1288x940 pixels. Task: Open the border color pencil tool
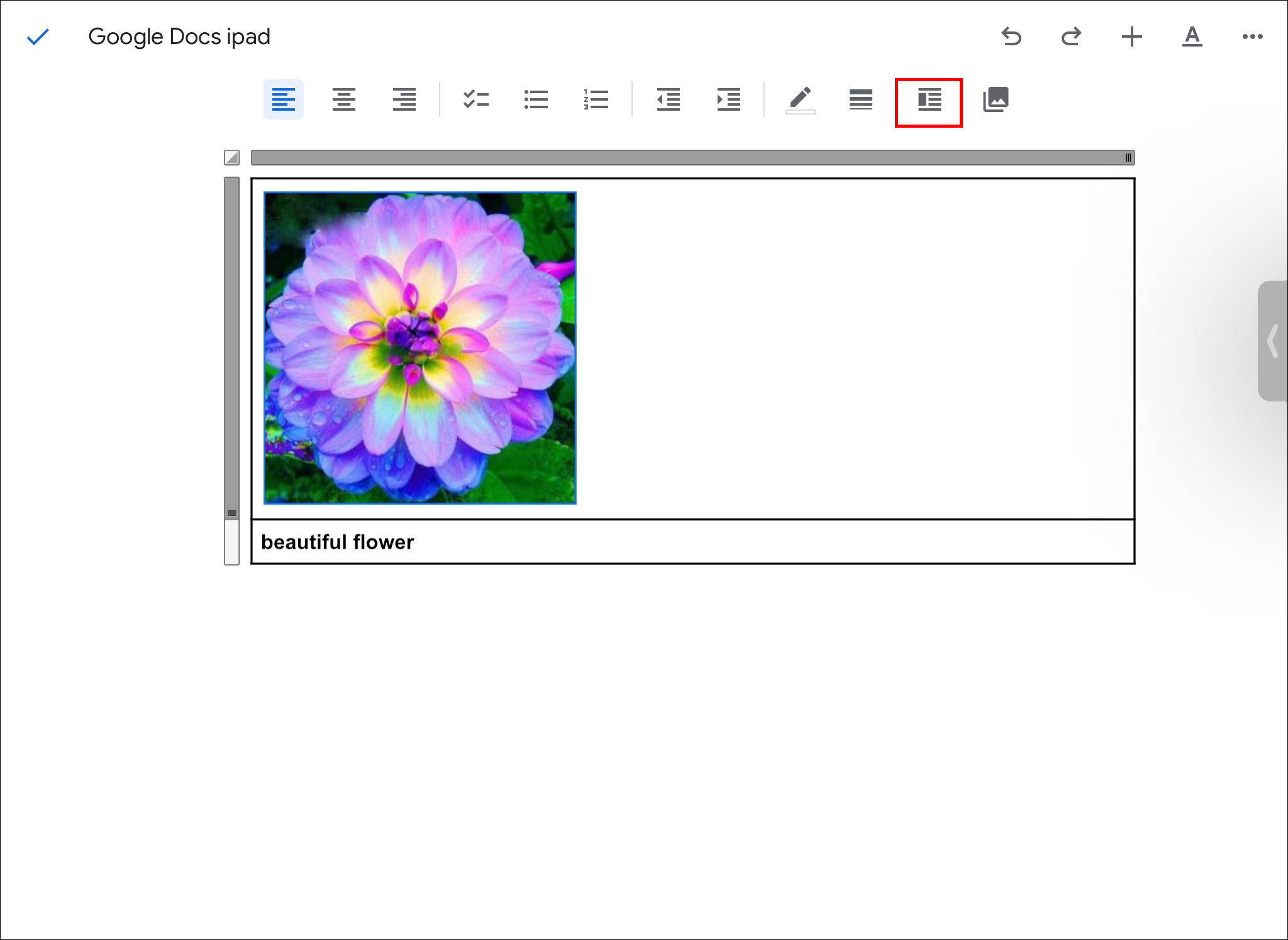point(800,99)
